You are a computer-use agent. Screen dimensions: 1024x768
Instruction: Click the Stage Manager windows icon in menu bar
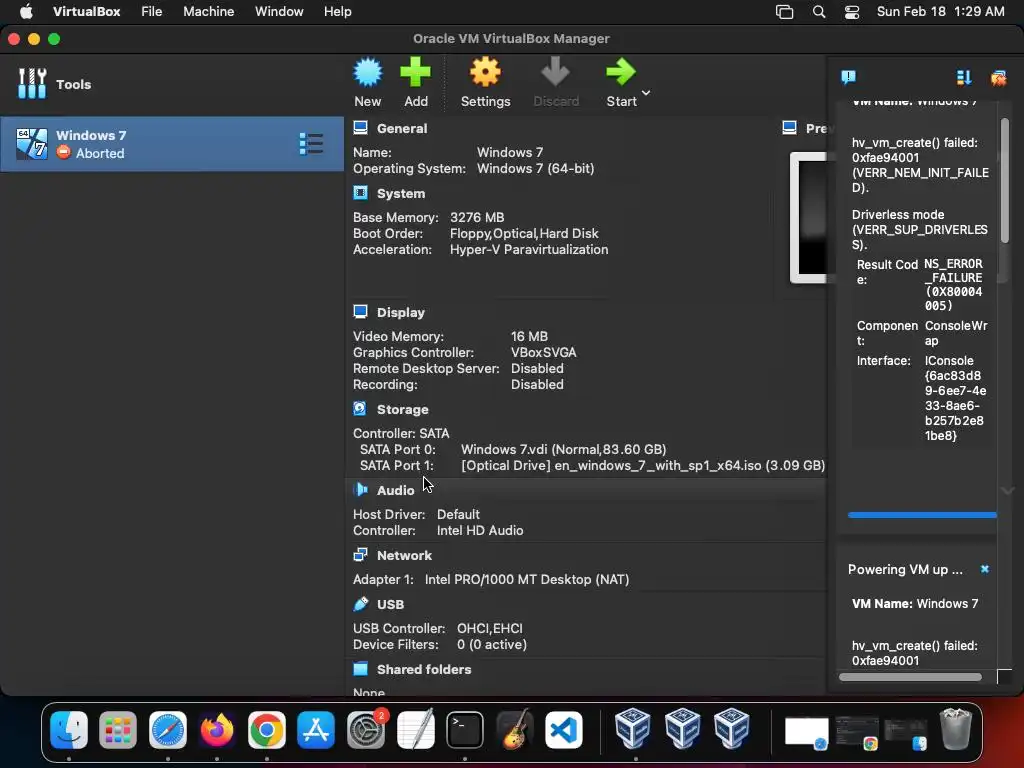click(784, 12)
